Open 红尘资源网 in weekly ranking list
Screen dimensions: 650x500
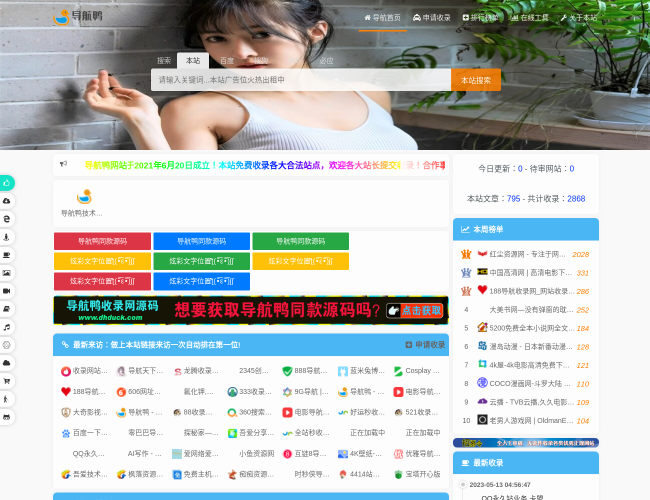tap(527, 254)
